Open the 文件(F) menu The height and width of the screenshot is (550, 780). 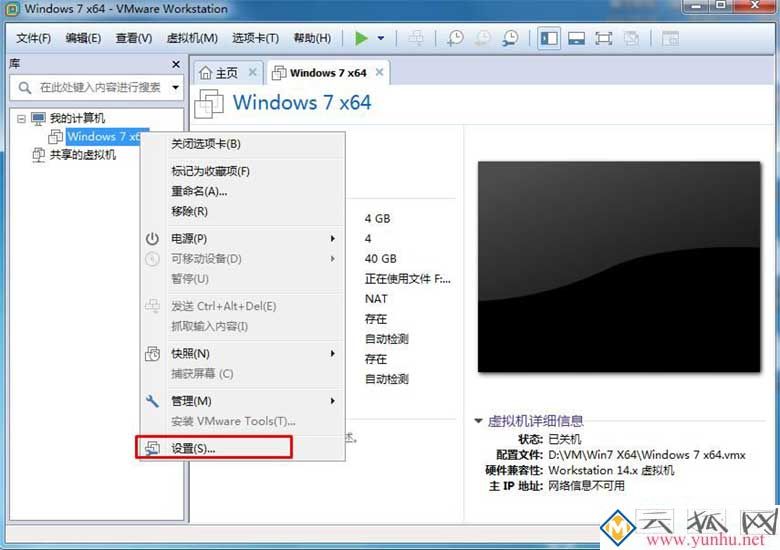tap(33, 38)
